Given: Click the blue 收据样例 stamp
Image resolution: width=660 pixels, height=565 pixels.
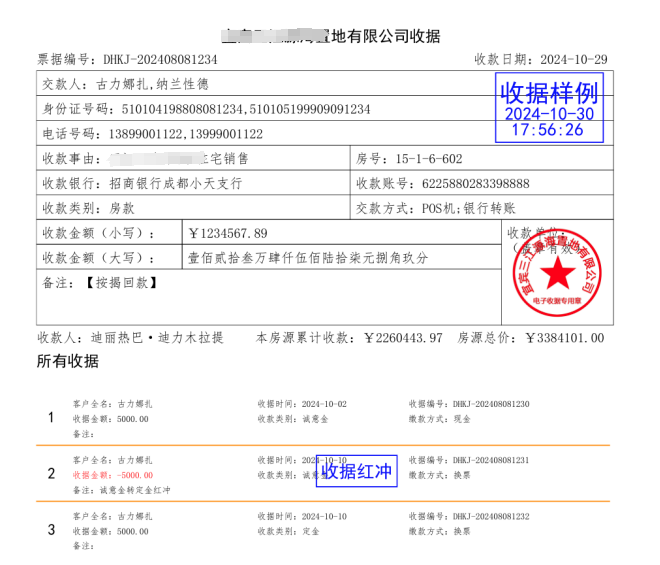Looking at the screenshot, I should (549, 108).
